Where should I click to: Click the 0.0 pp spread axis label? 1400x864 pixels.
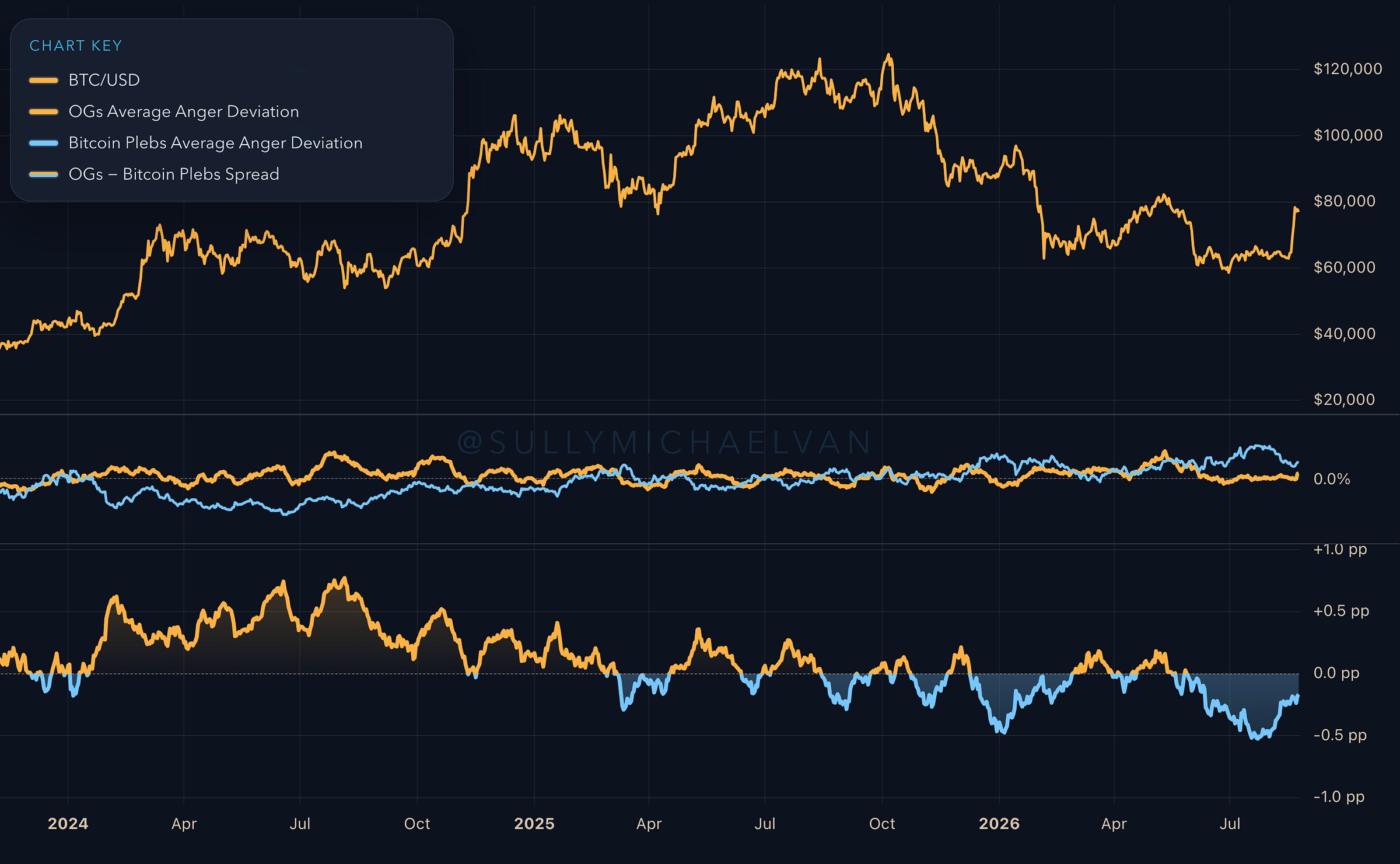pos(1336,673)
